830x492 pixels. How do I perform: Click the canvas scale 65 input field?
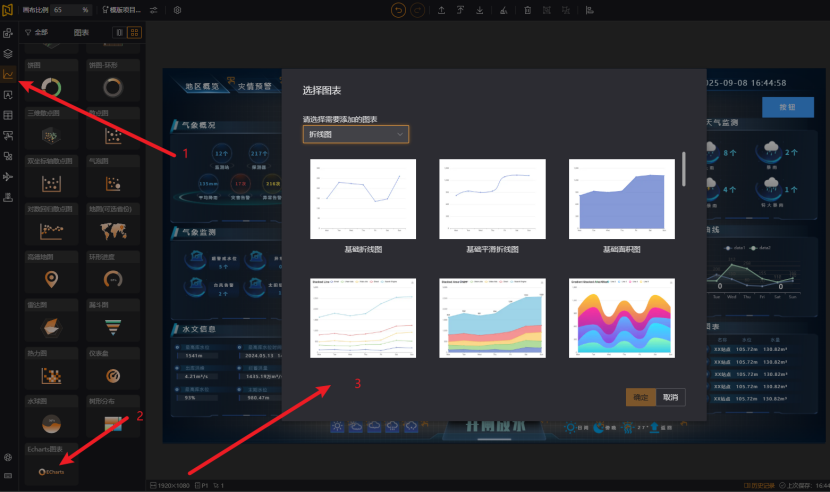point(71,10)
